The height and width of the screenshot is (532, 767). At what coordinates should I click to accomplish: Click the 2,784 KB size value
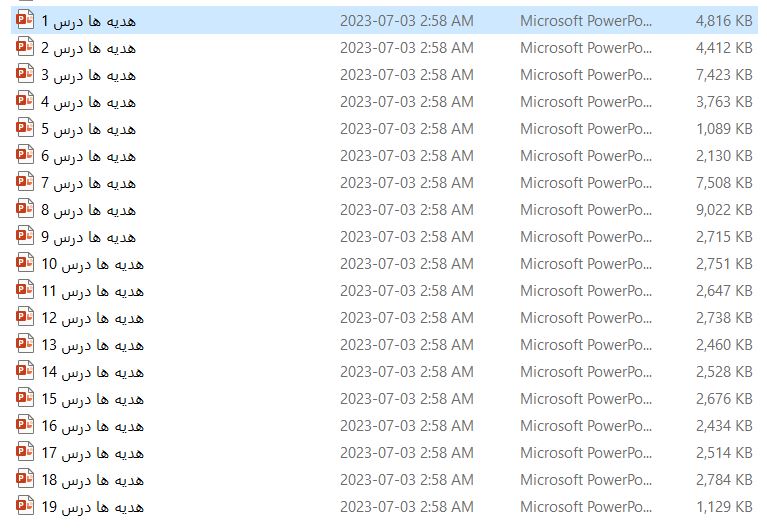(724, 480)
